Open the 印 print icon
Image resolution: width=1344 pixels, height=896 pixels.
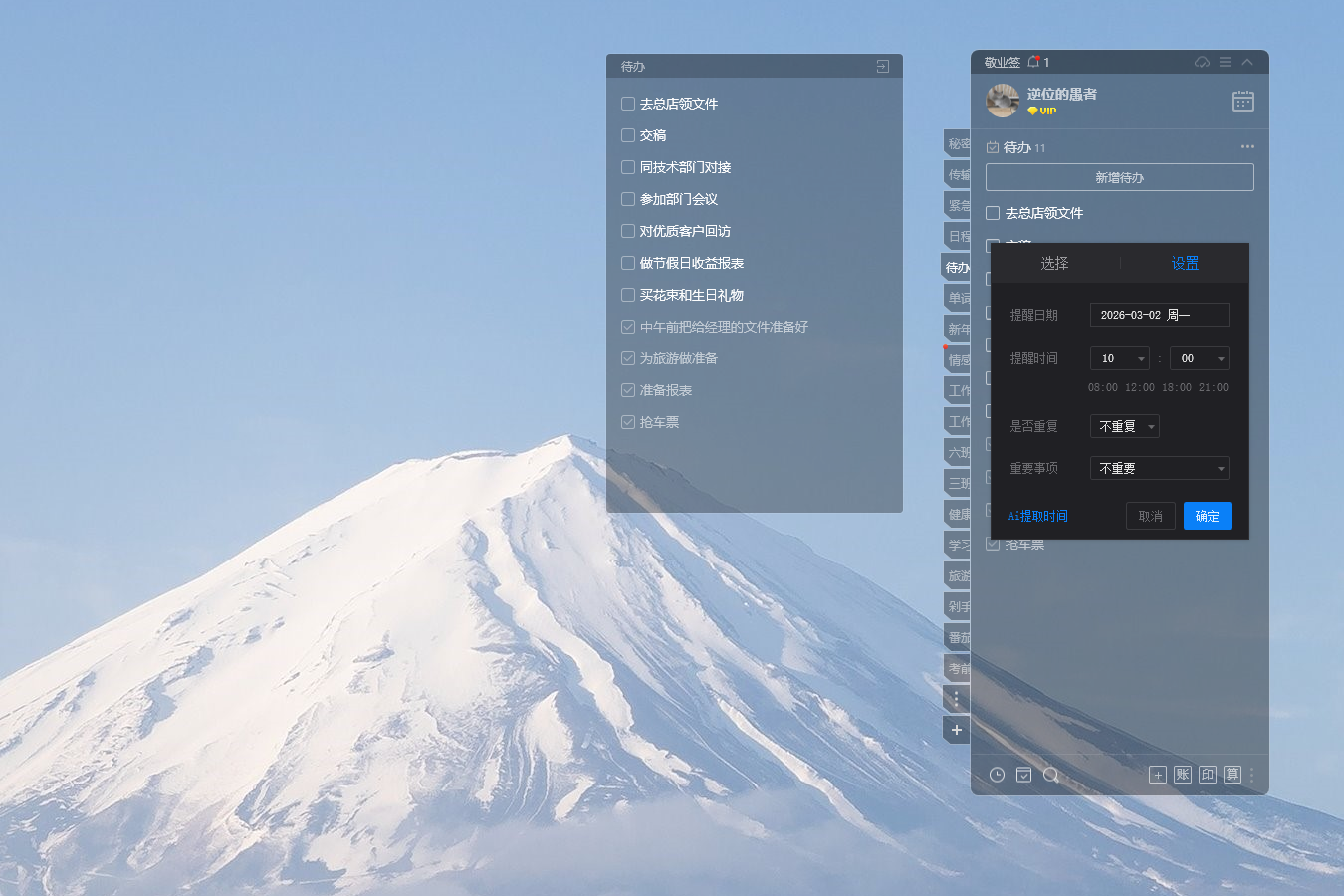(1208, 775)
